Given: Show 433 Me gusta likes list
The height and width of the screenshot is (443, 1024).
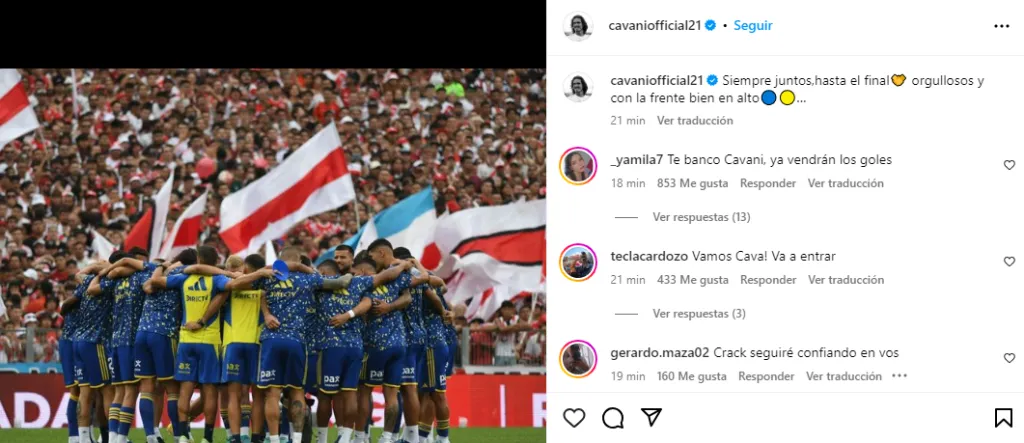Looking at the screenshot, I should point(692,280).
